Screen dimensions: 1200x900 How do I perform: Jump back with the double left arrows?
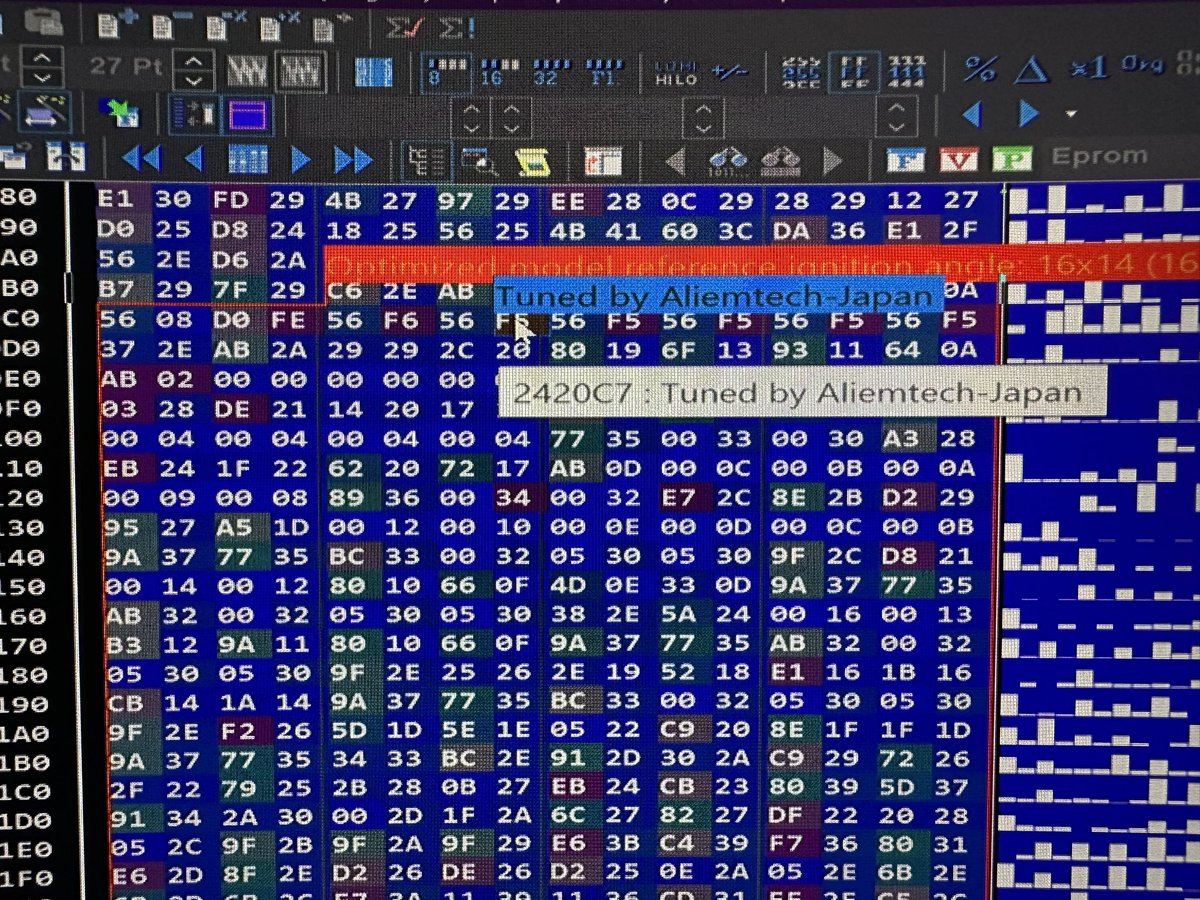[x=141, y=158]
